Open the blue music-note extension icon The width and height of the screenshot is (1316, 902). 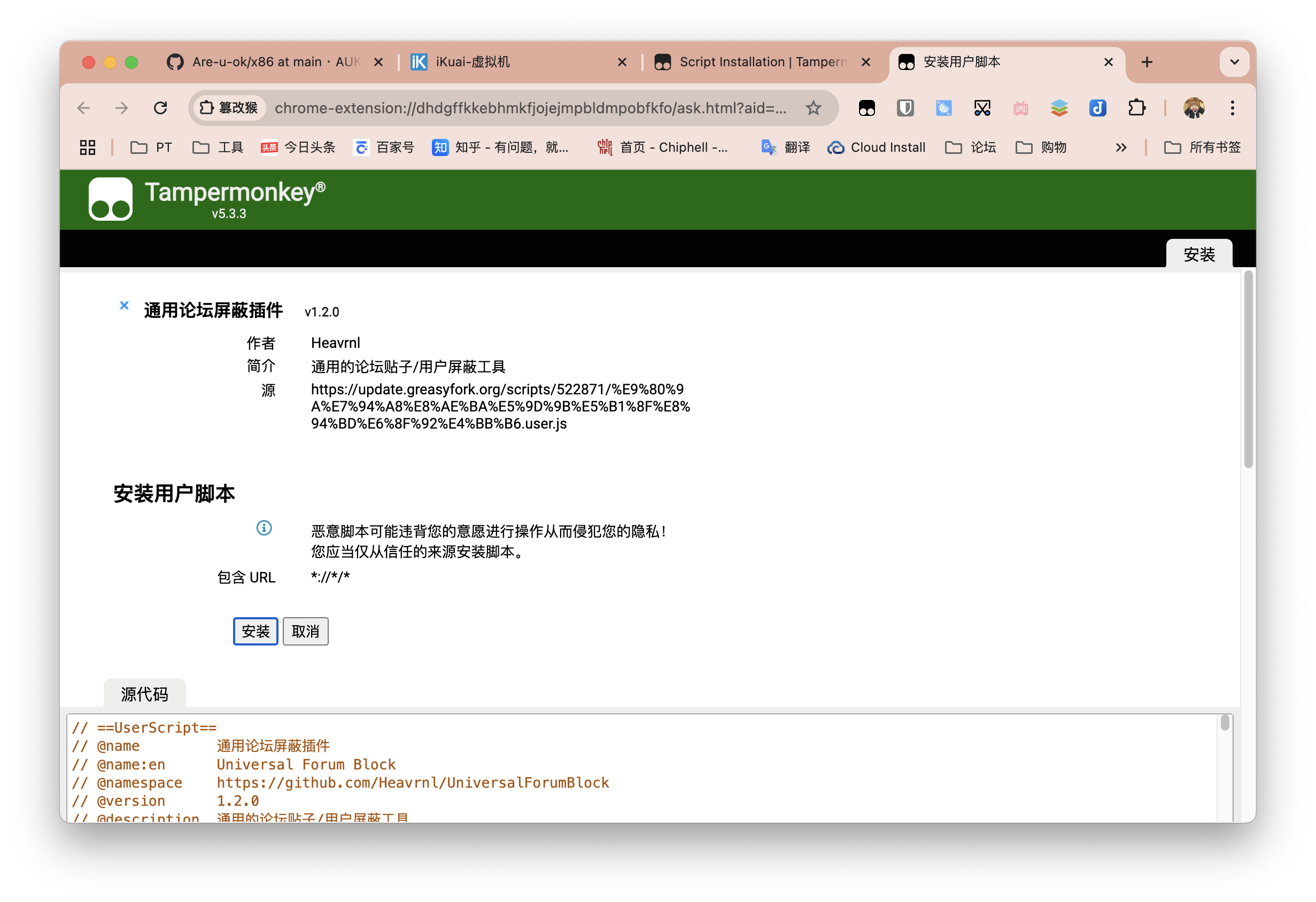click(x=1097, y=107)
